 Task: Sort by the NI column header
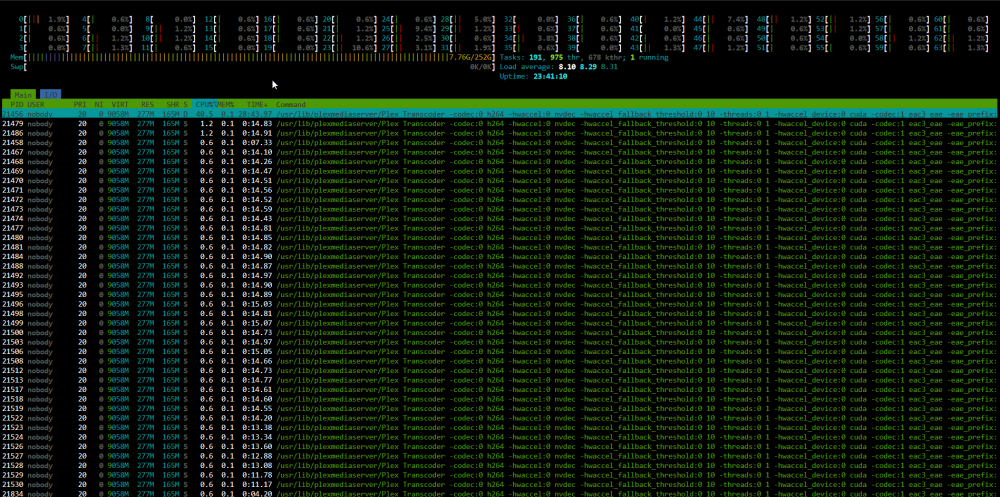point(98,104)
